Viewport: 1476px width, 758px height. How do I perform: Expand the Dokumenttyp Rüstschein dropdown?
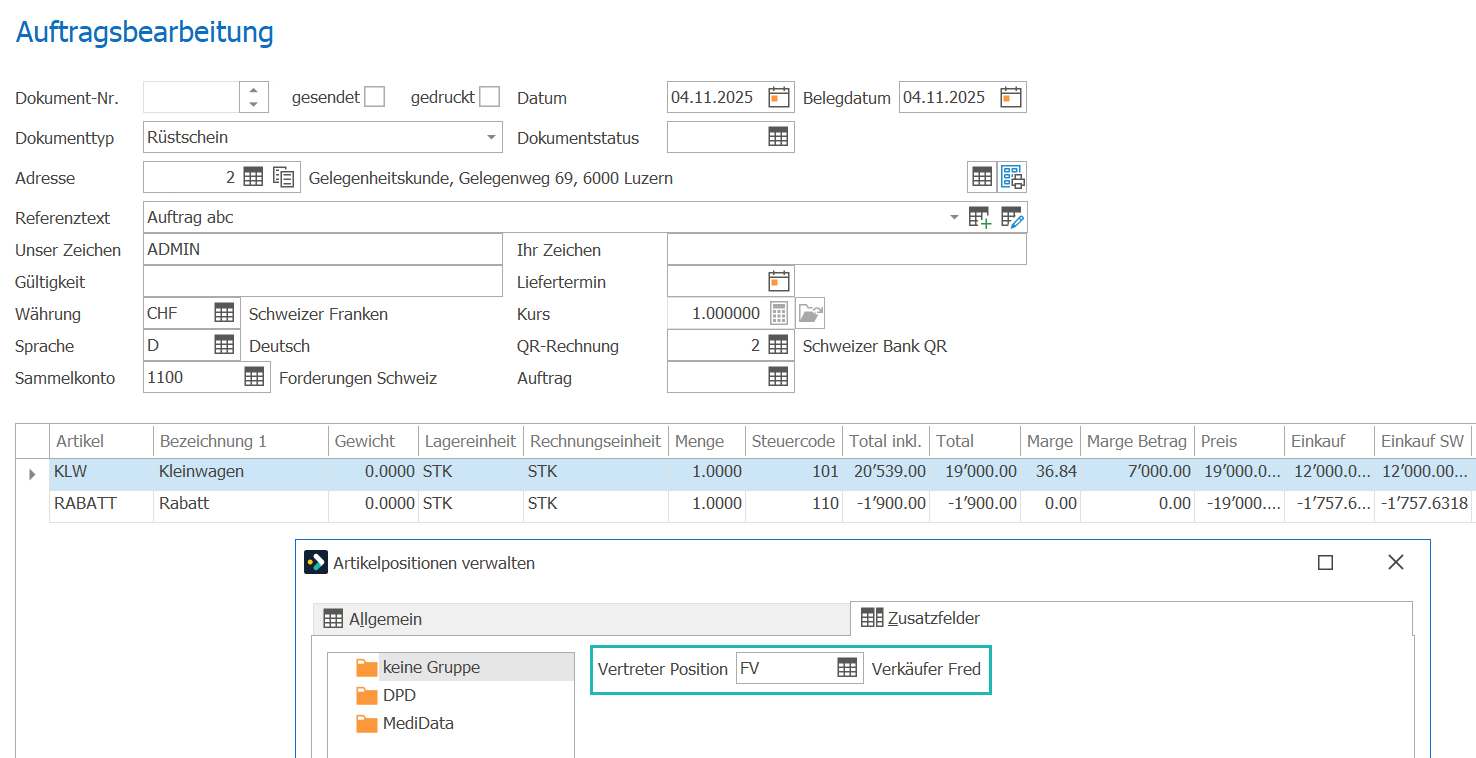click(x=491, y=137)
